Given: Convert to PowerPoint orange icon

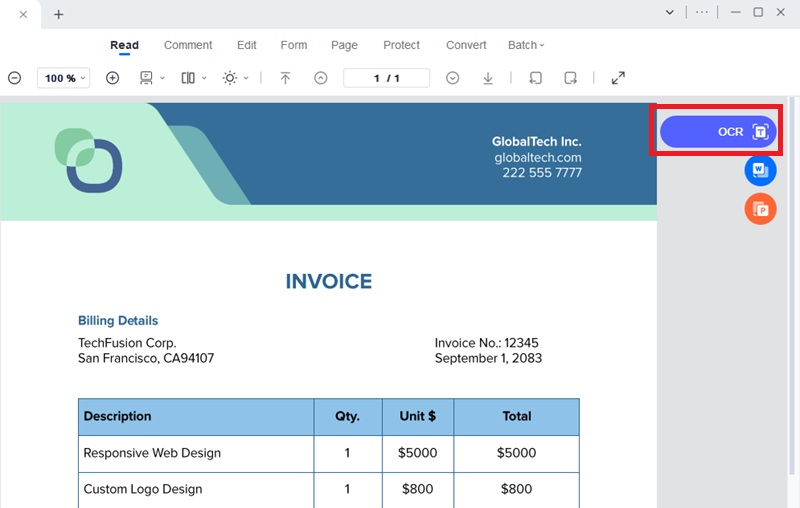Looking at the screenshot, I should click(x=760, y=209).
